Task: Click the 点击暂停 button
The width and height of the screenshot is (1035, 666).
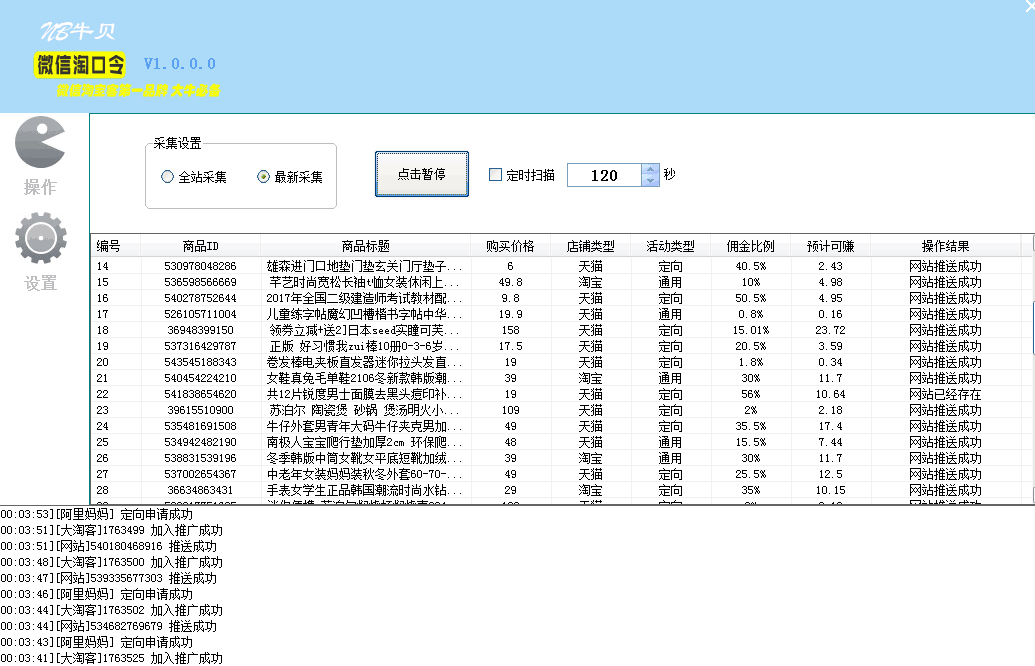Action: click(422, 174)
